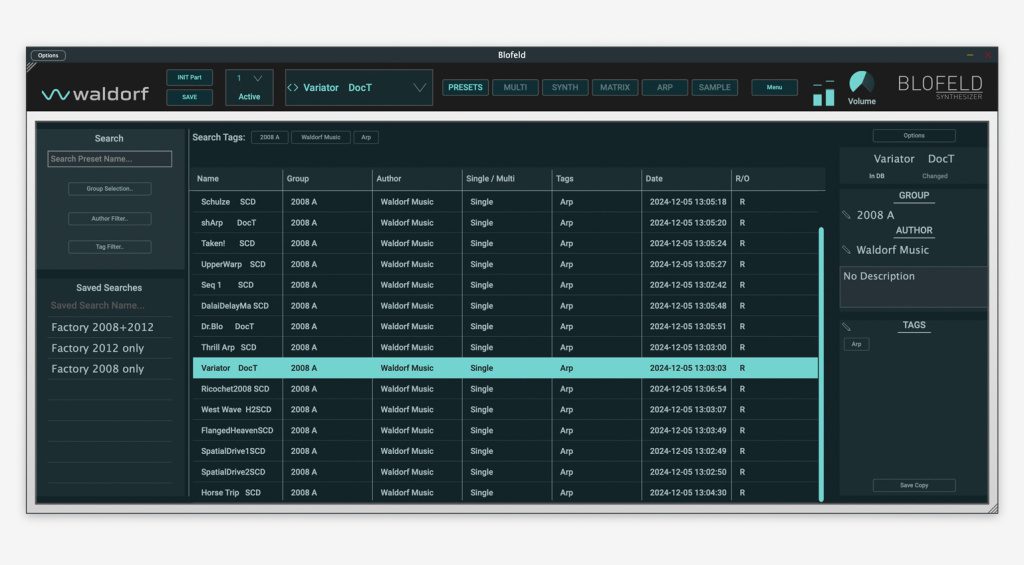
Task: Sort by the Date column header
Action: [x=686, y=178]
